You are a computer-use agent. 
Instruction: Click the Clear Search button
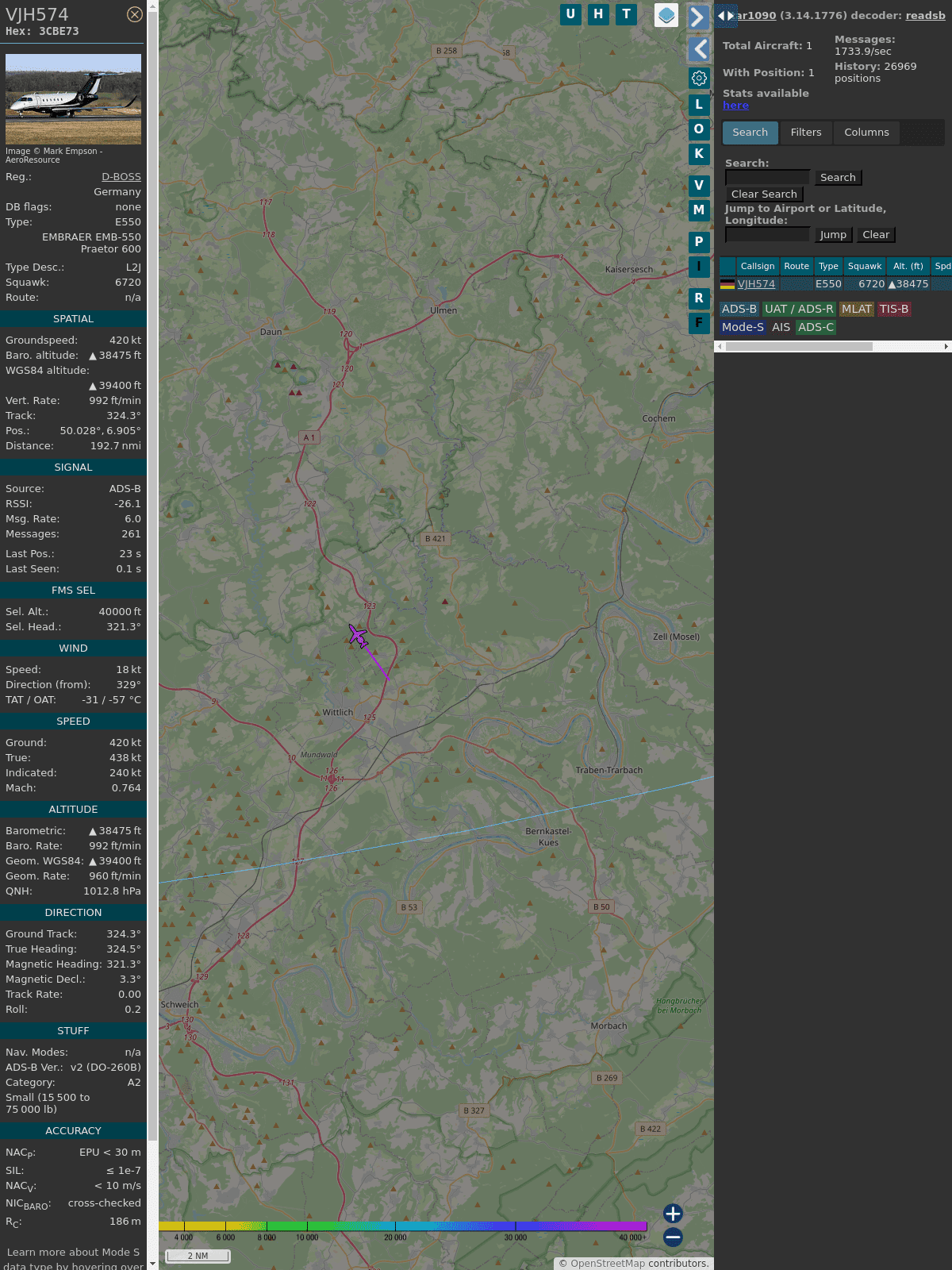tap(764, 194)
